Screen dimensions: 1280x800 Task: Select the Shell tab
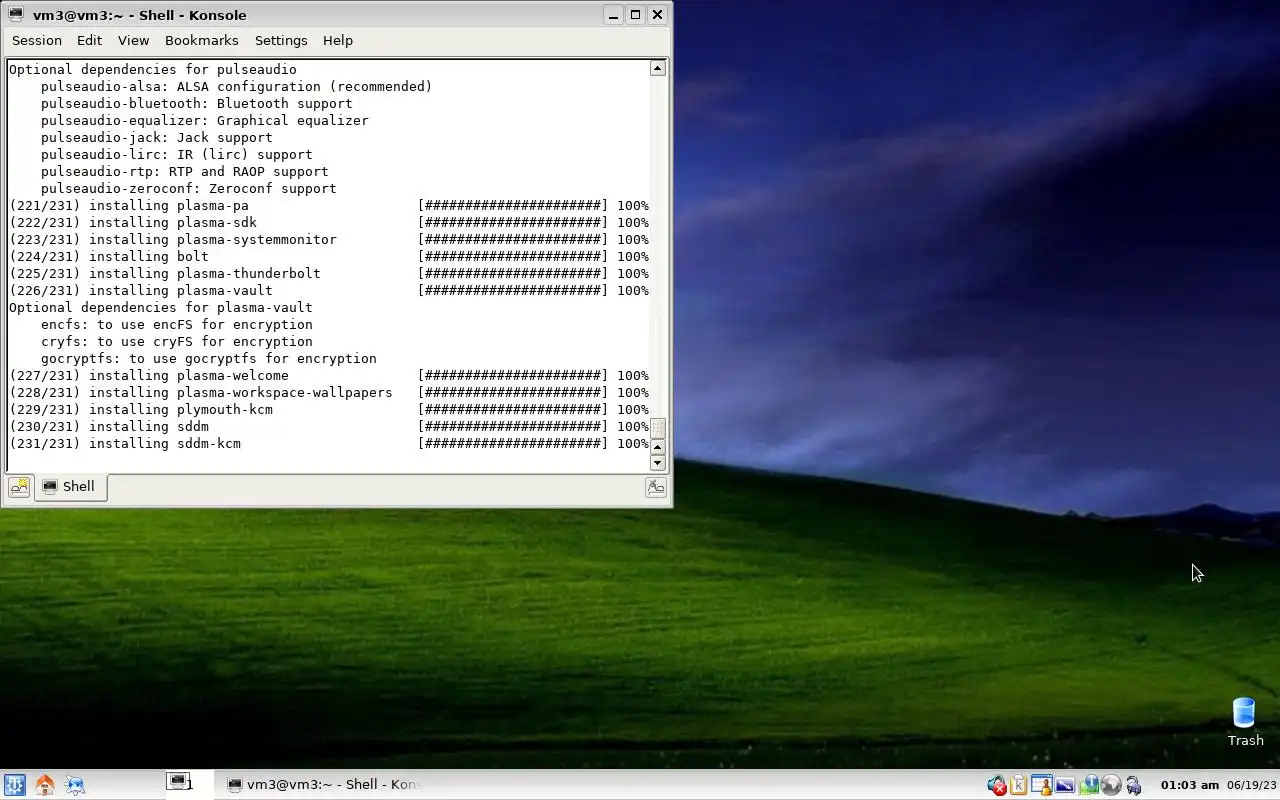click(x=69, y=487)
